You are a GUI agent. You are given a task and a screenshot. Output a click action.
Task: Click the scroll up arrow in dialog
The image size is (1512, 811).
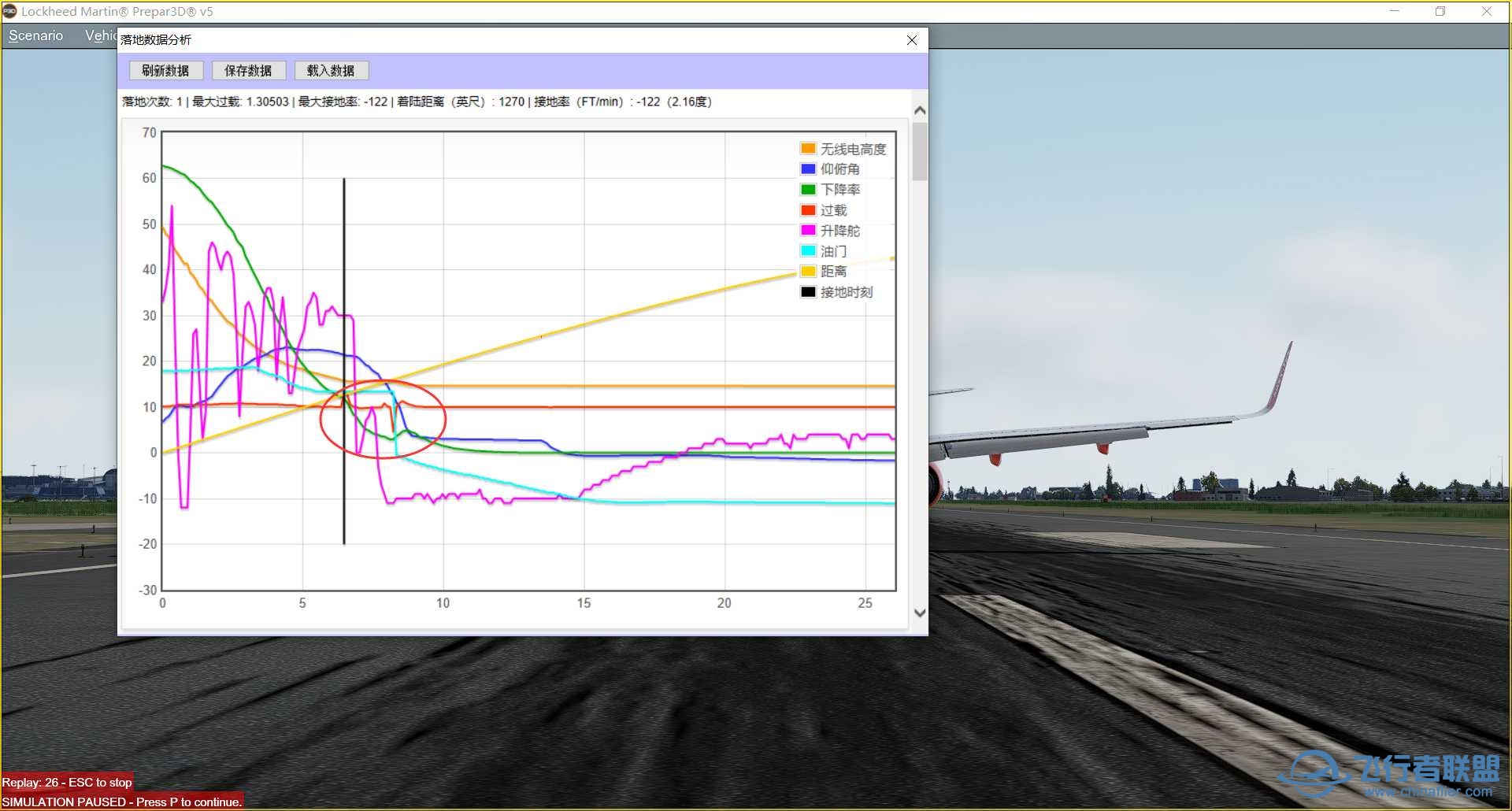tap(920, 111)
